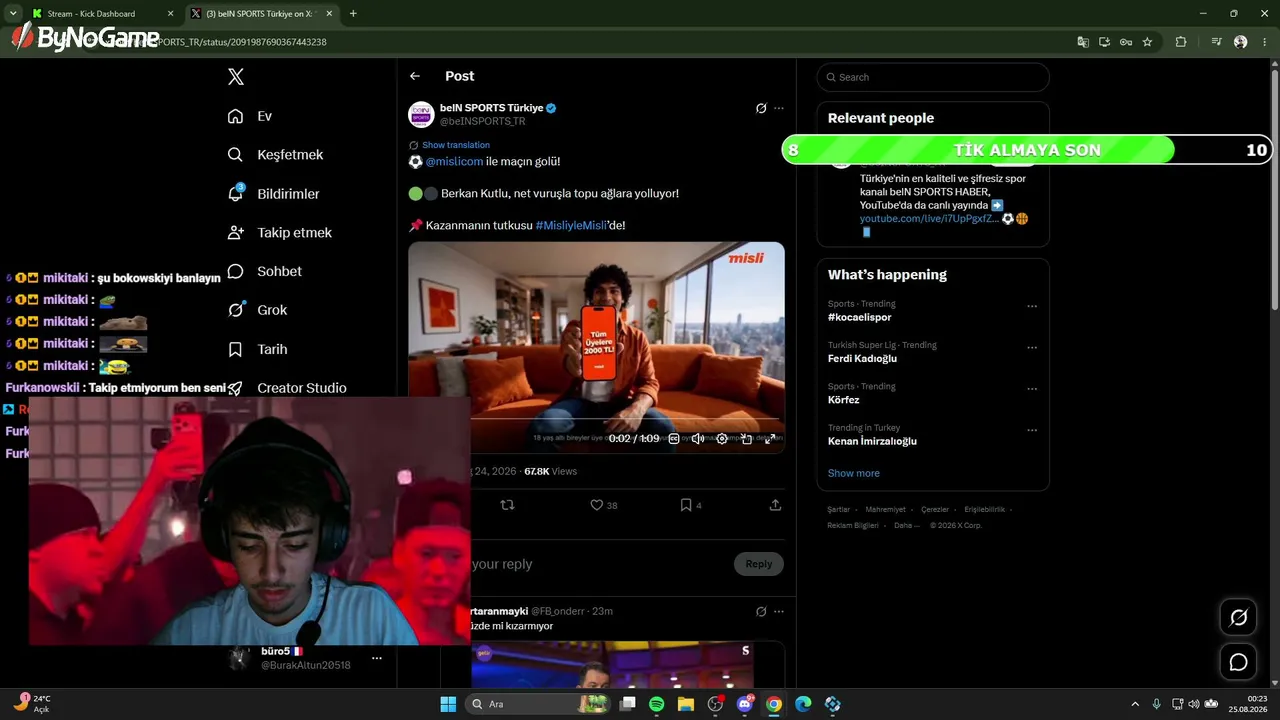
Task: Toggle picture-in-picture for the video
Action: point(746,439)
